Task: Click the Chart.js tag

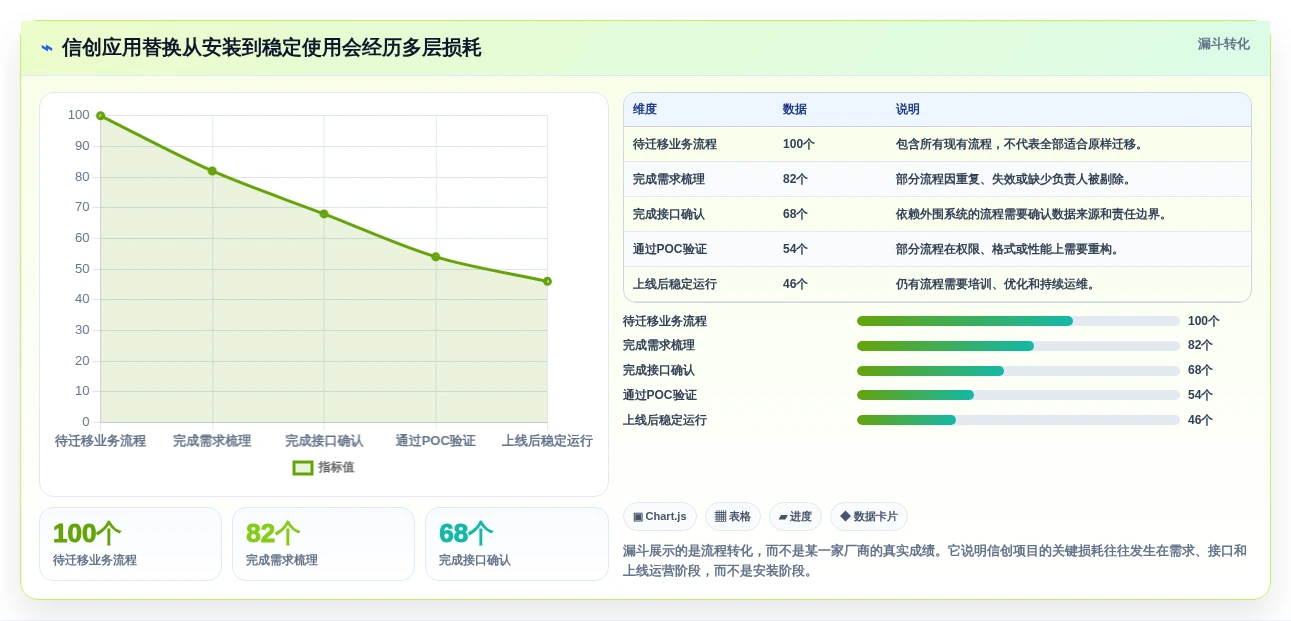Action: tap(660, 517)
